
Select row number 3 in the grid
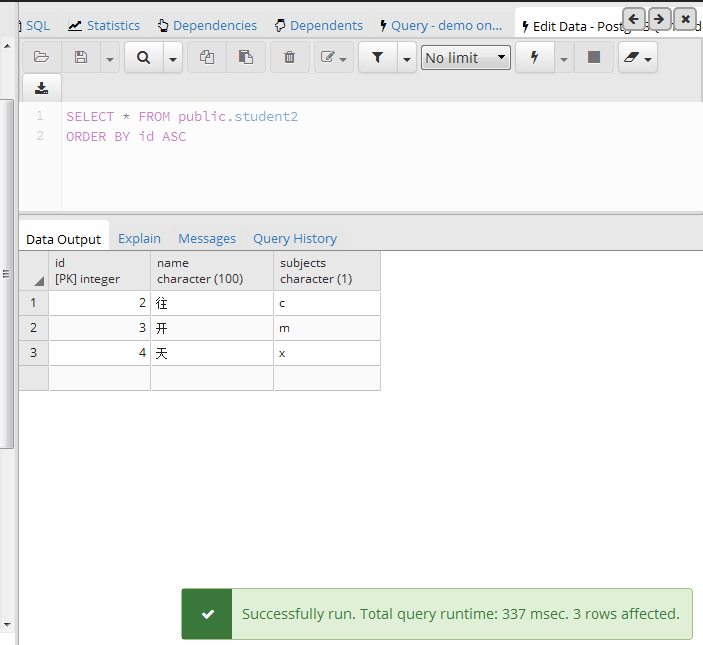[x=34, y=353]
